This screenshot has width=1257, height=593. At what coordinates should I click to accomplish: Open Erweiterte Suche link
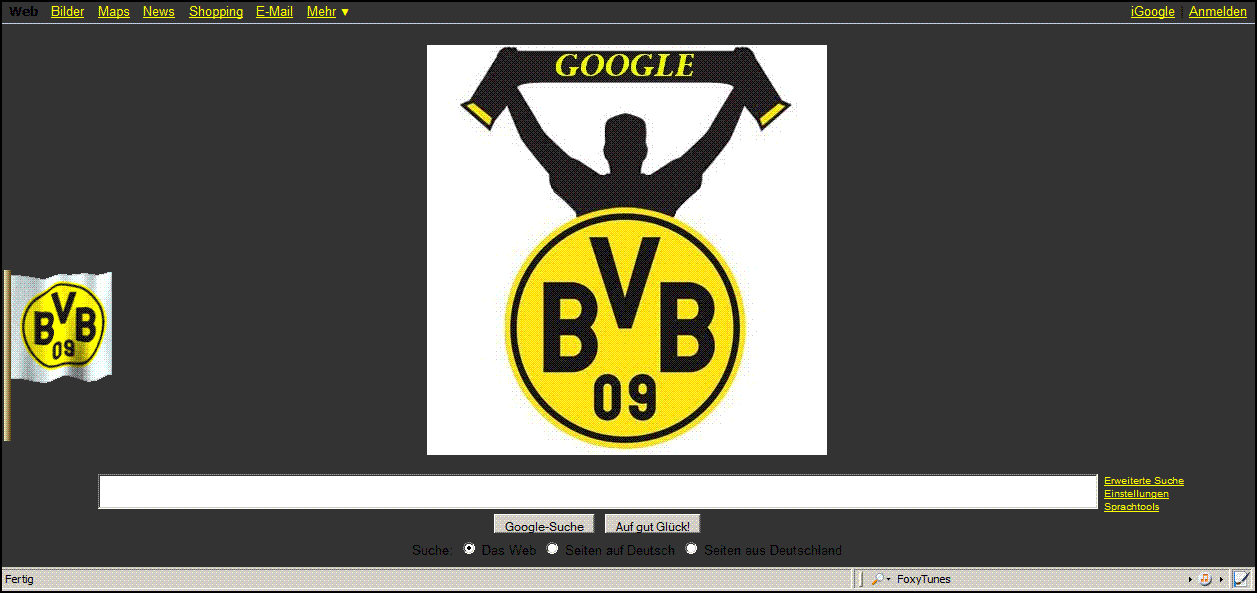1144,481
